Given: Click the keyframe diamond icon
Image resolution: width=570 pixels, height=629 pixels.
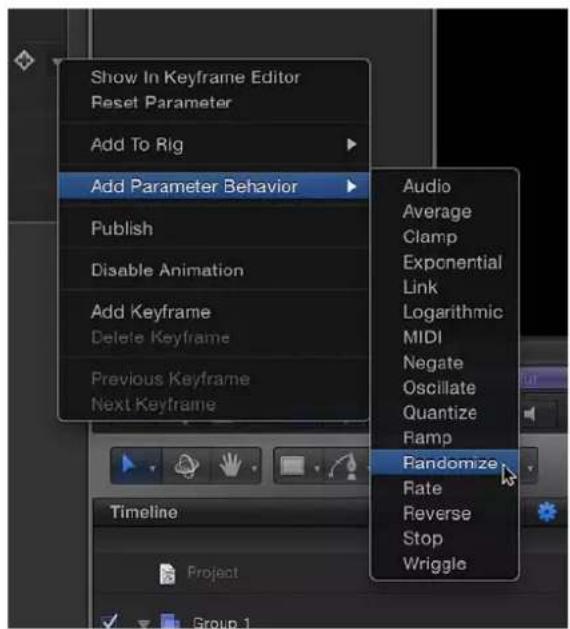Looking at the screenshot, I should click(x=24, y=61).
